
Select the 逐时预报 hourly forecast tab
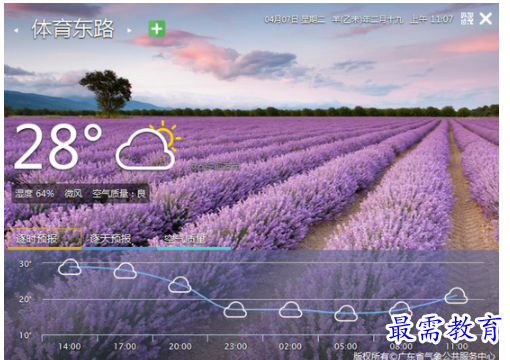[45, 239]
